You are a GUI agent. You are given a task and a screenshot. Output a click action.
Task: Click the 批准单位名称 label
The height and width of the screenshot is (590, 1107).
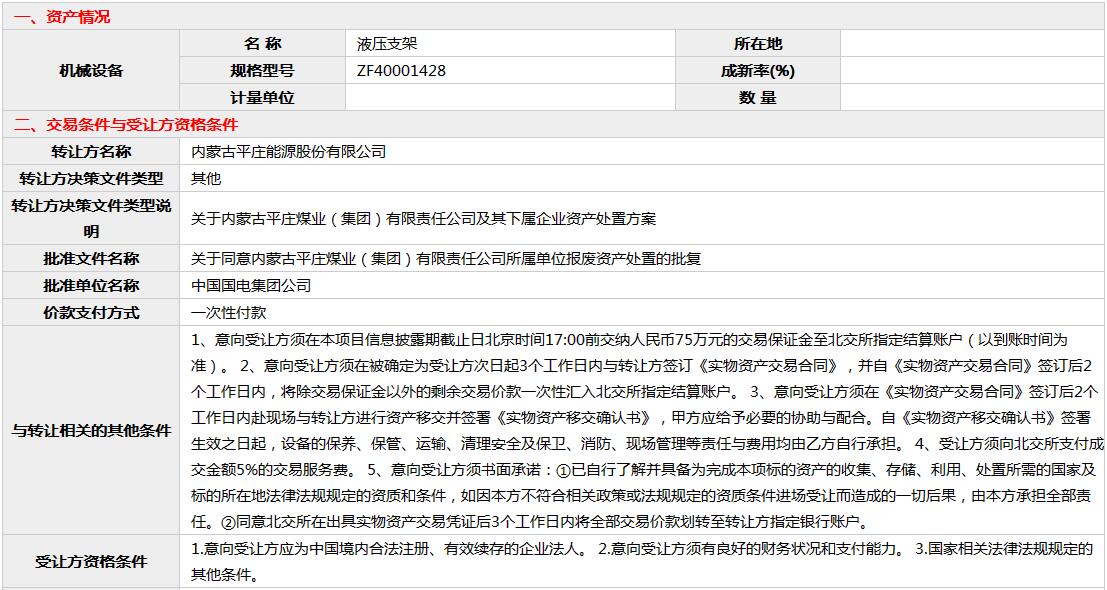pos(91,286)
